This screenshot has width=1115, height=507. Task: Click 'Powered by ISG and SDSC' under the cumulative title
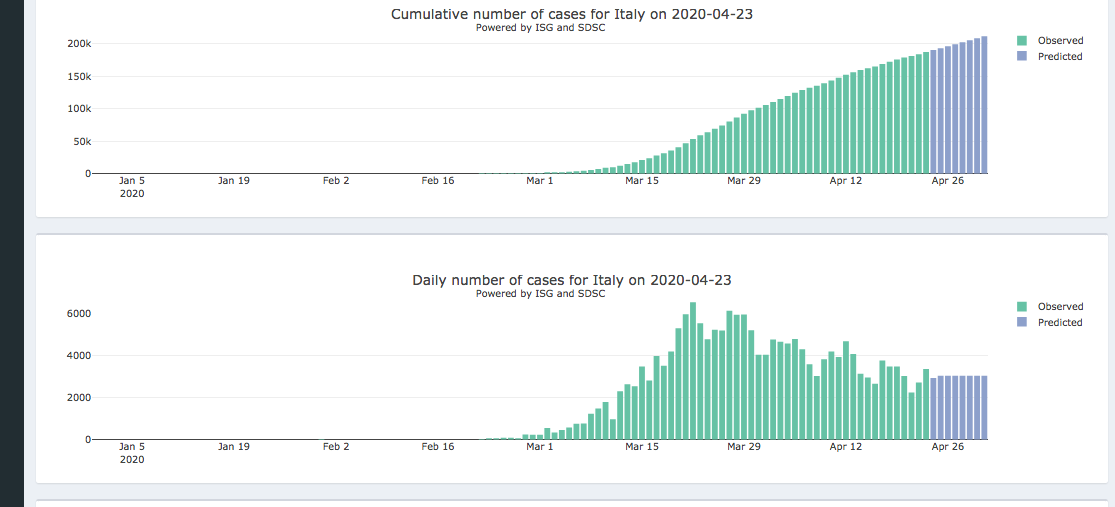coord(540,28)
